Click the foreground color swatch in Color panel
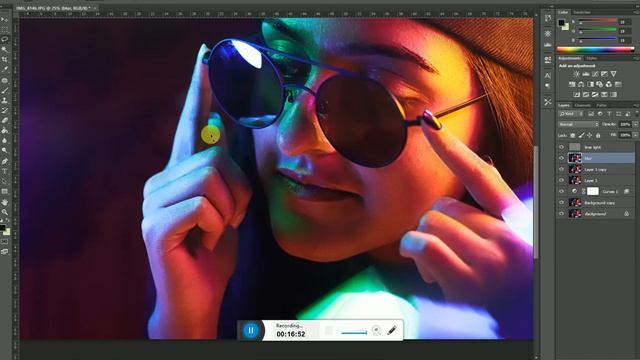The image size is (640, 360). coord(562,22)
